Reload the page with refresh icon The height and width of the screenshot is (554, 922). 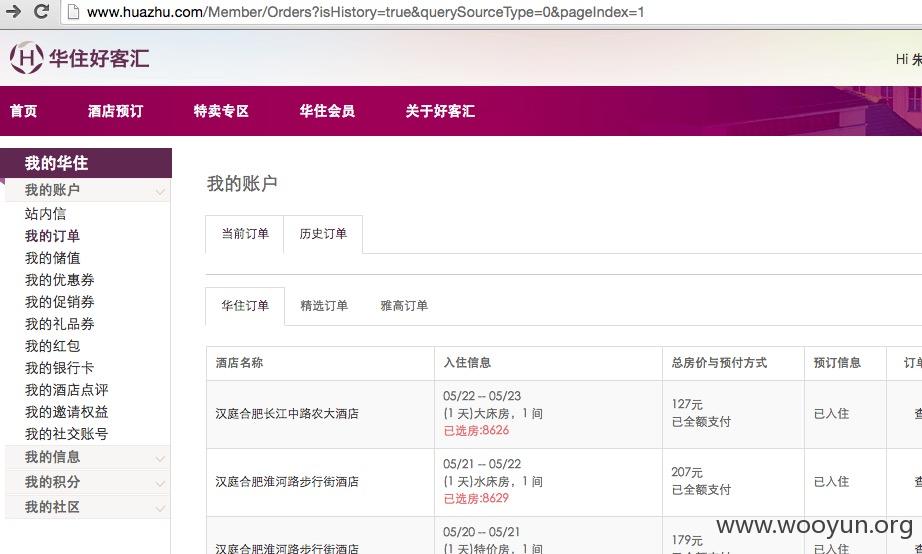41,11
